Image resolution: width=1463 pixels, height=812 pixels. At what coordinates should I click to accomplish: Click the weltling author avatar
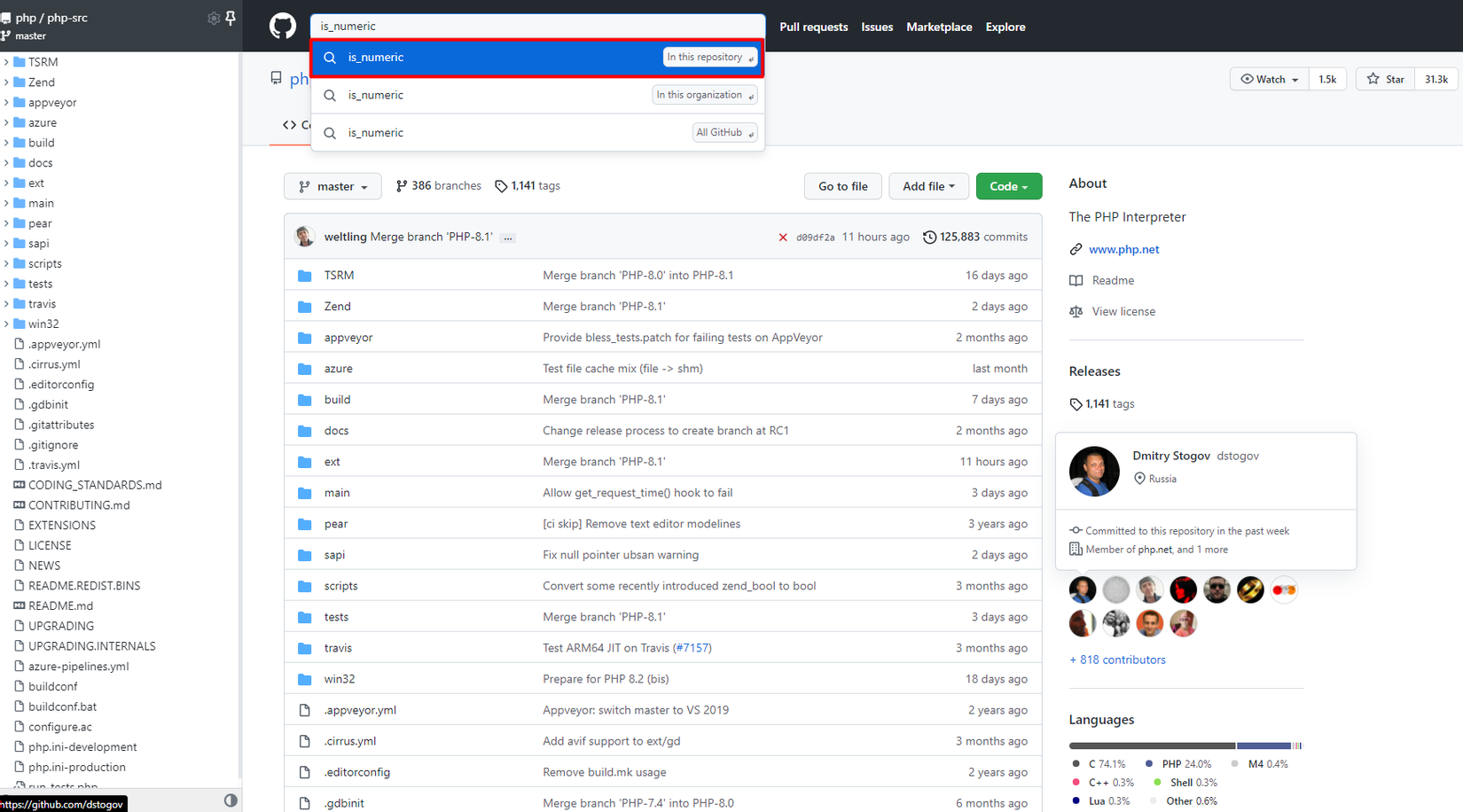tap(305, 237)
